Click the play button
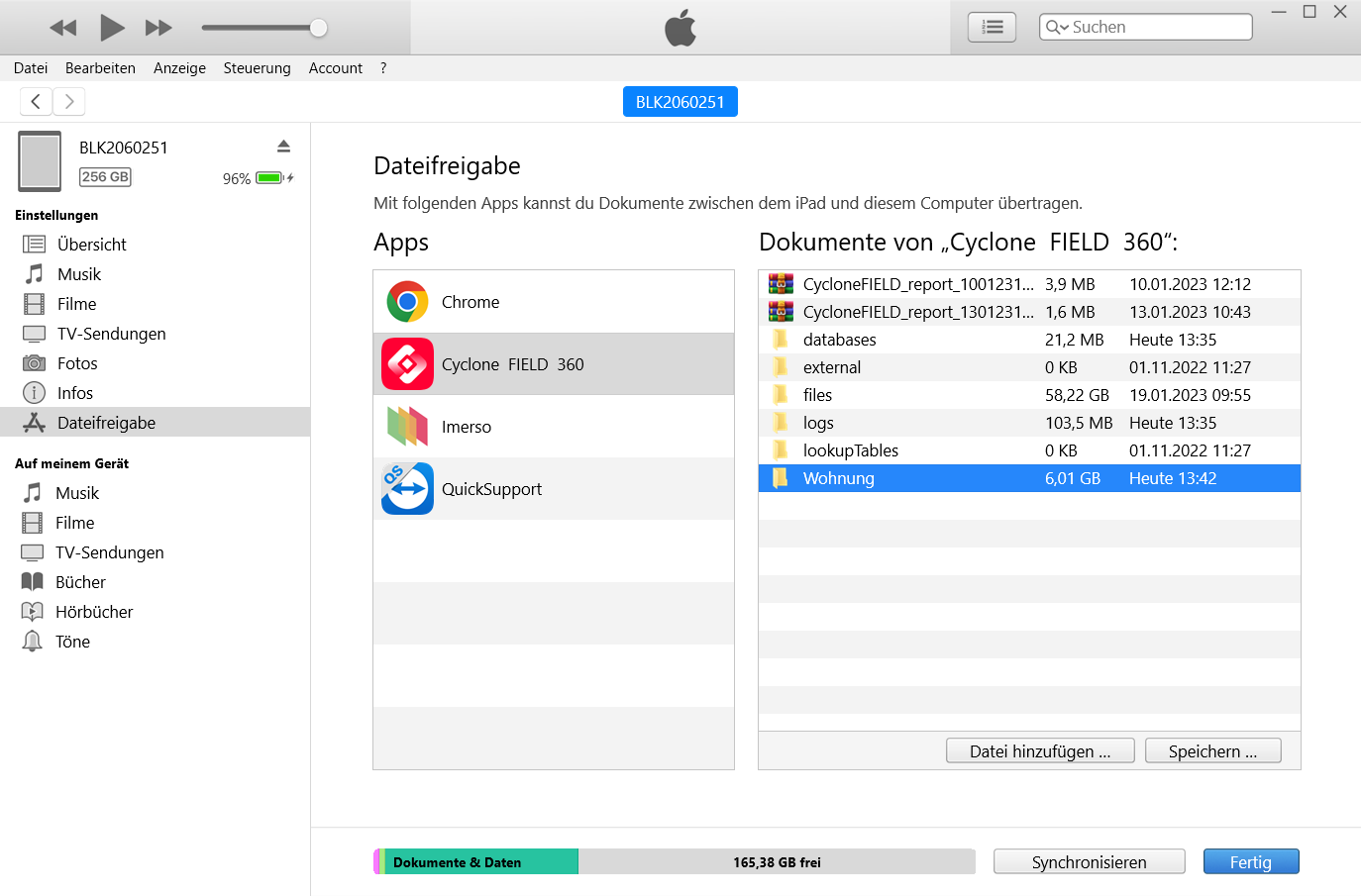Image resolution: width=1361 pixels, height=896 pixels. pyautogui.click(x=112, y=28)
